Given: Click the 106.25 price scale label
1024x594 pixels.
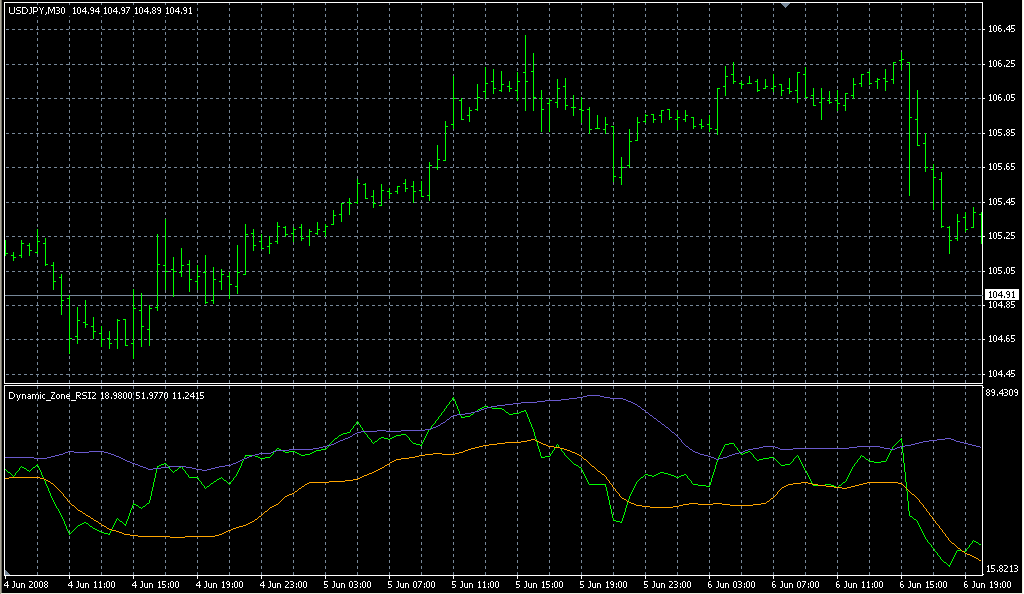Looking at the screenshot, I should 1001,64.
